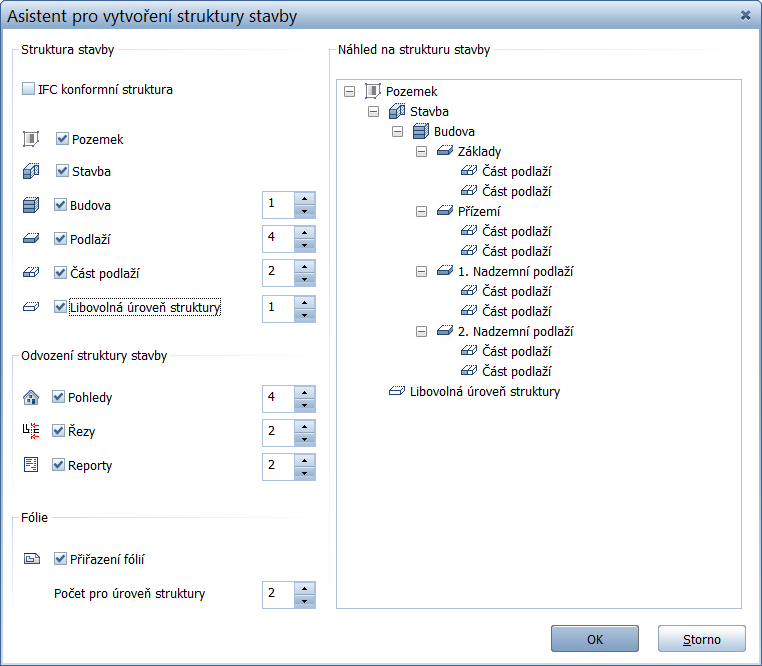Click the Základy floor icon in the tree

pos(445,151)
